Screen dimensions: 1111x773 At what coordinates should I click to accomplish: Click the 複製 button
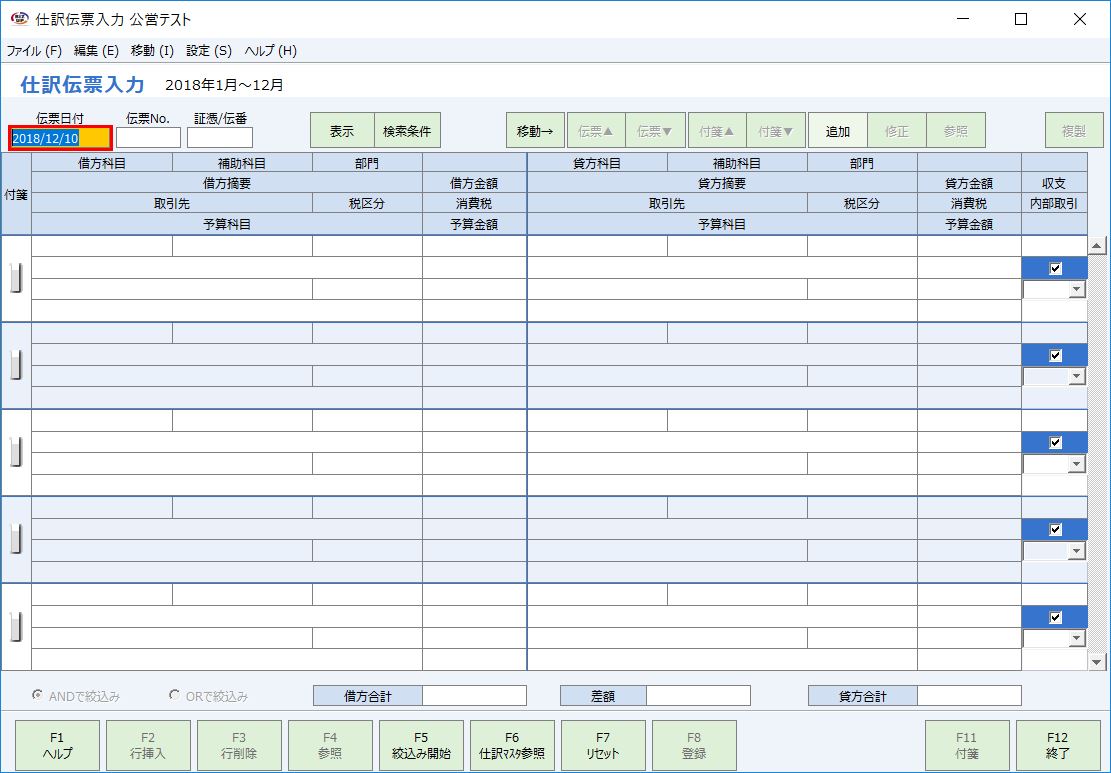tap(1072, 129)
